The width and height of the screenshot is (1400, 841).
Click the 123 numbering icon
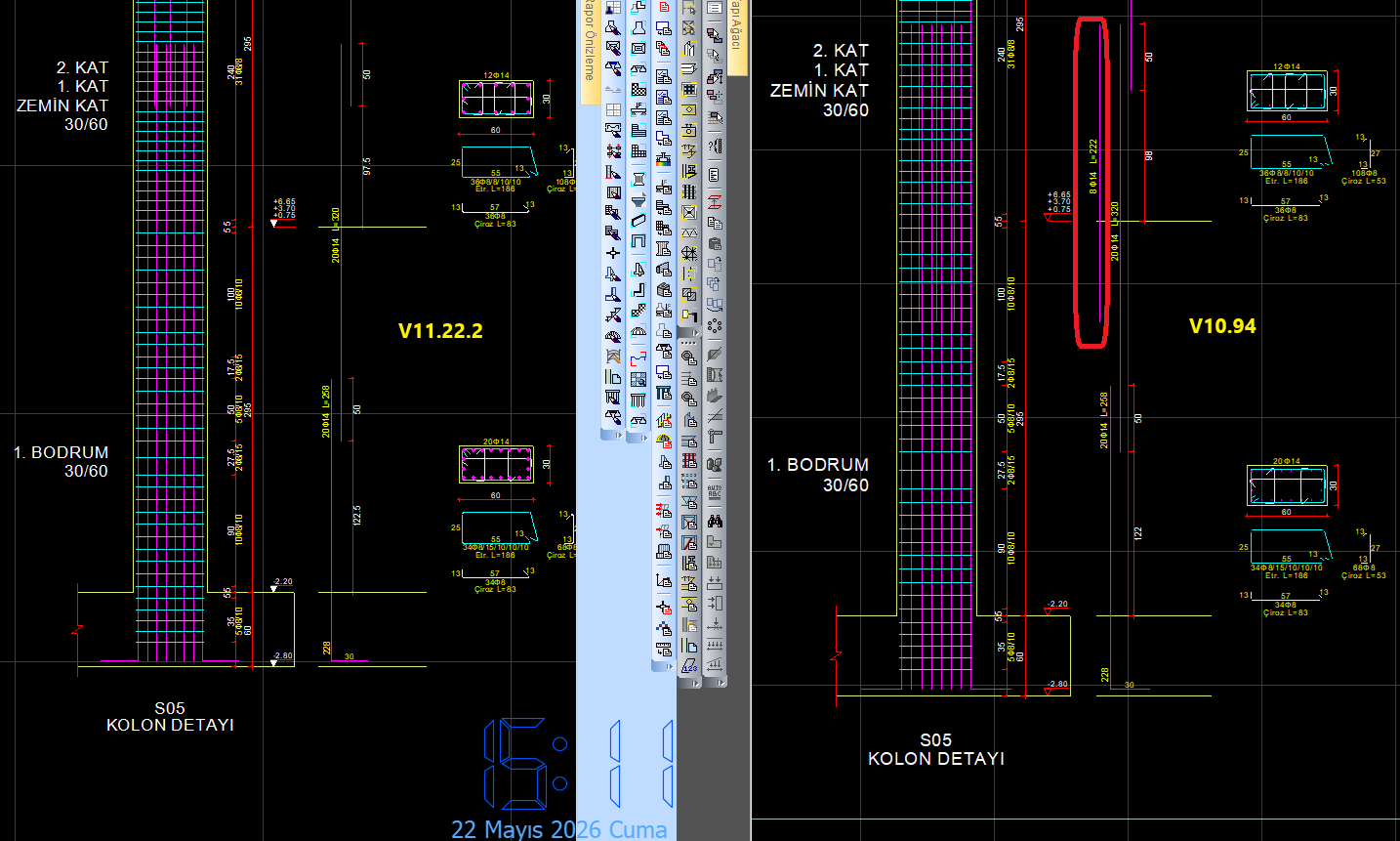click(x=689, y=666)
